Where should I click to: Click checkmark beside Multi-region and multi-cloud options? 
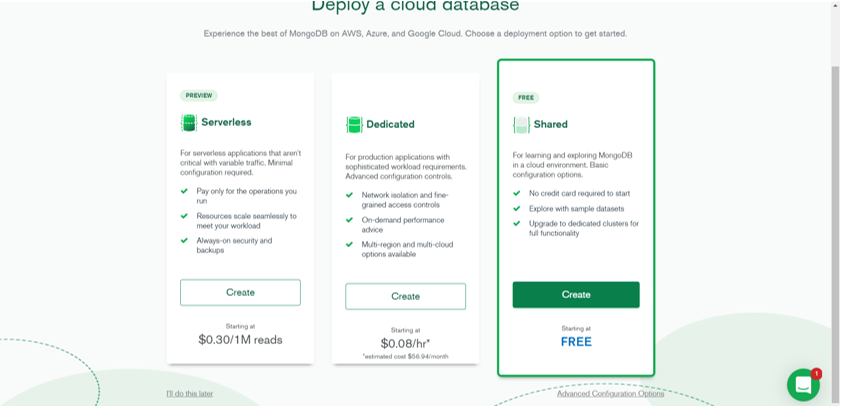(x=349, y=244)
